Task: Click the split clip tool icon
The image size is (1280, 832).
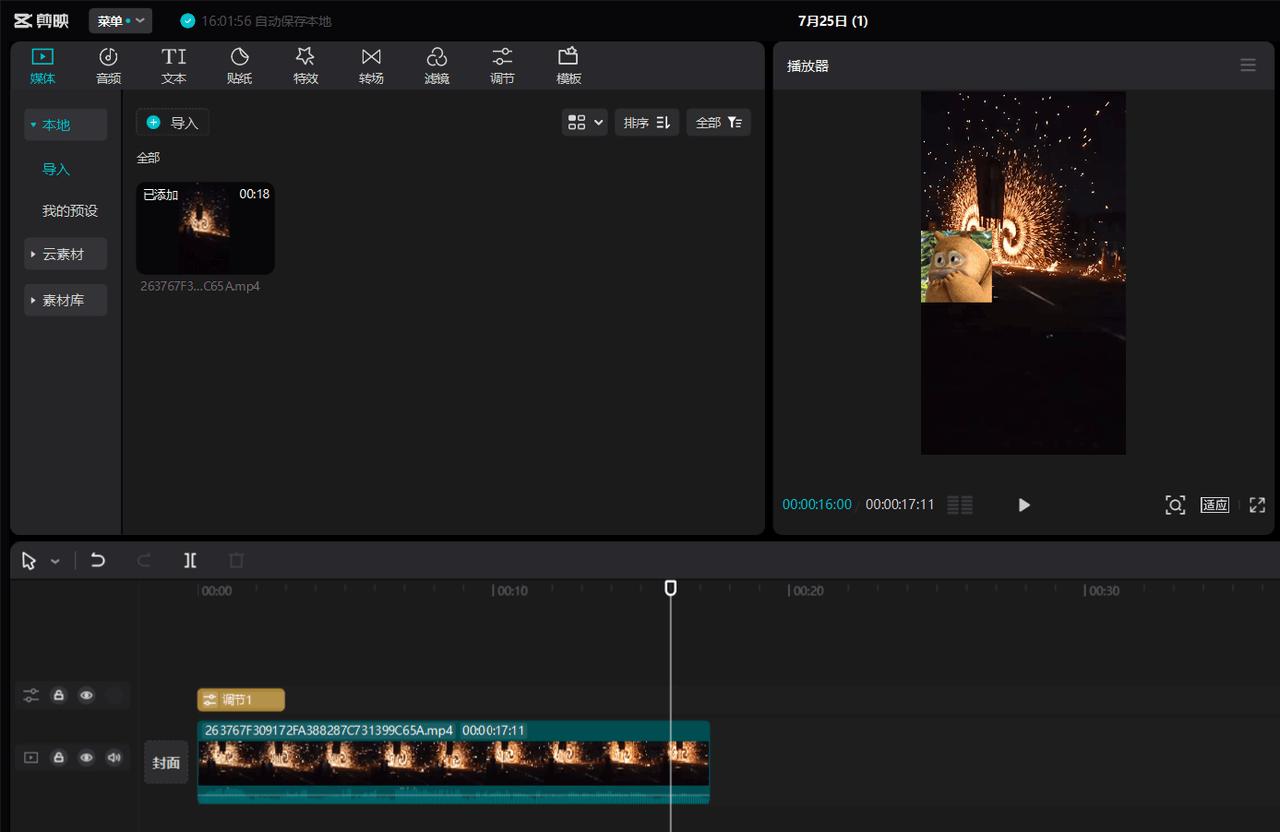Action: click(190, 561)
